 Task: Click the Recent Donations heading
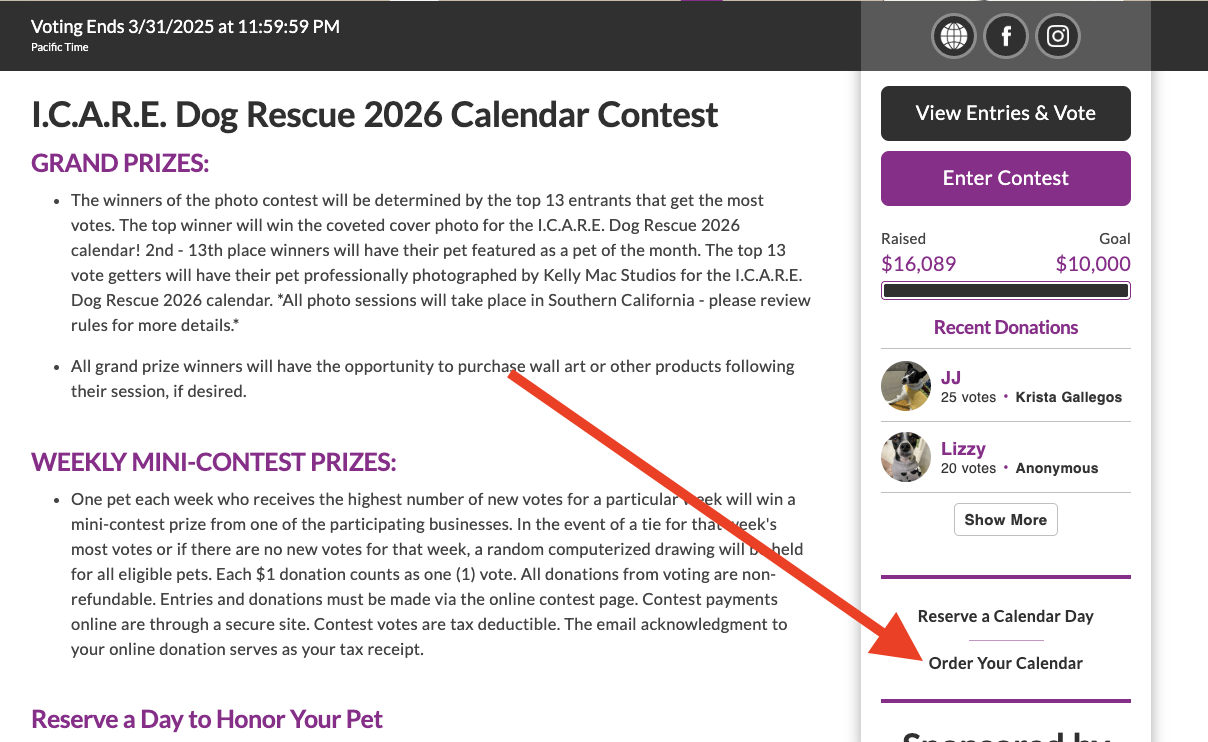pyautogui.click(x=1005, y=327)
